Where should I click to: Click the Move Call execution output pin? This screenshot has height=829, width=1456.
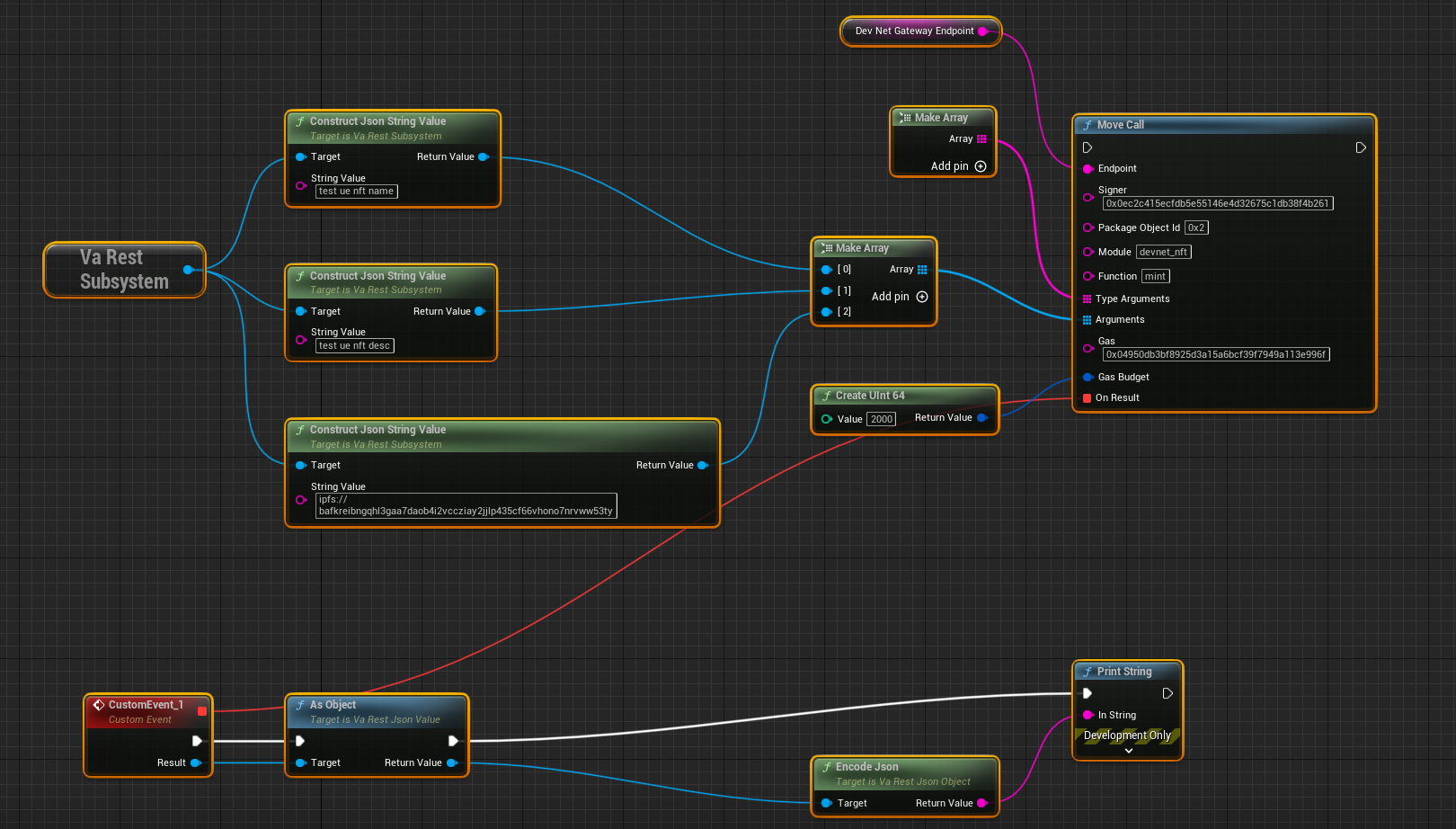pyautogui.click(x=1361, y=147)
